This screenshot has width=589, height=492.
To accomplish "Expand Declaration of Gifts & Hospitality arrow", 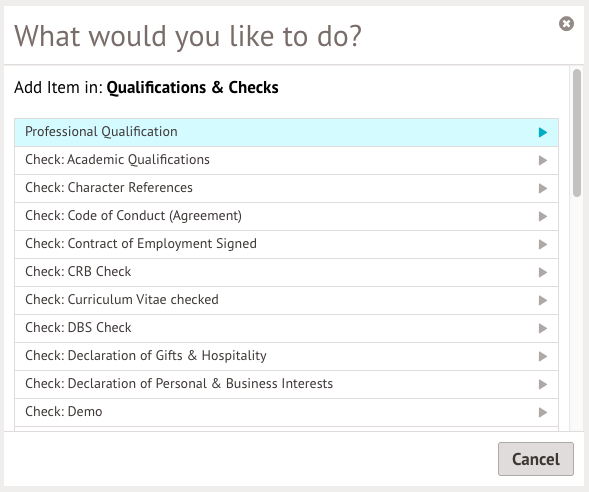I will pyautogui.click(x=542, y=356).
